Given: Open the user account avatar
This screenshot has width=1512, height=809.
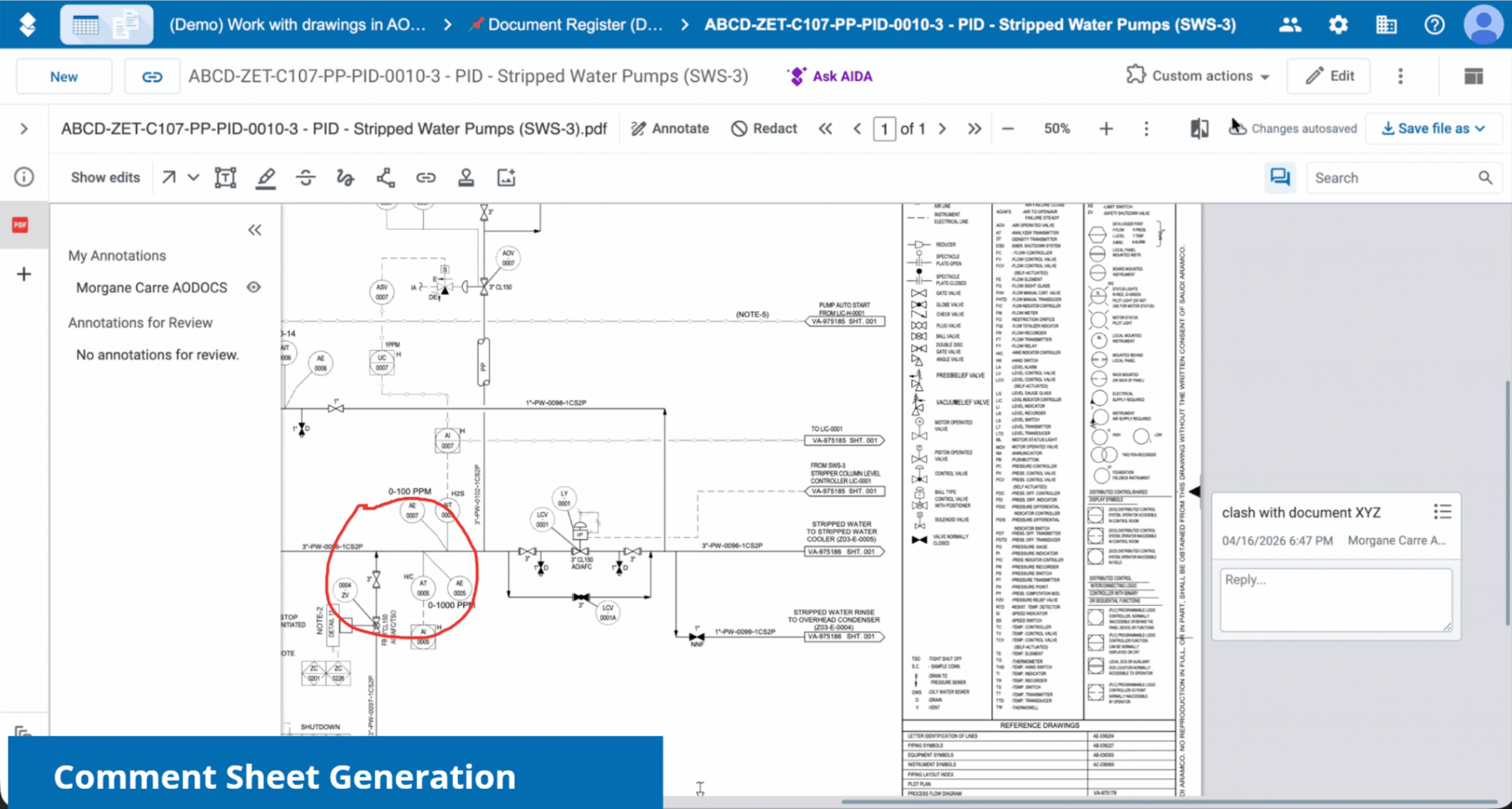Looking at the screenshot, I should (1484, 24).
